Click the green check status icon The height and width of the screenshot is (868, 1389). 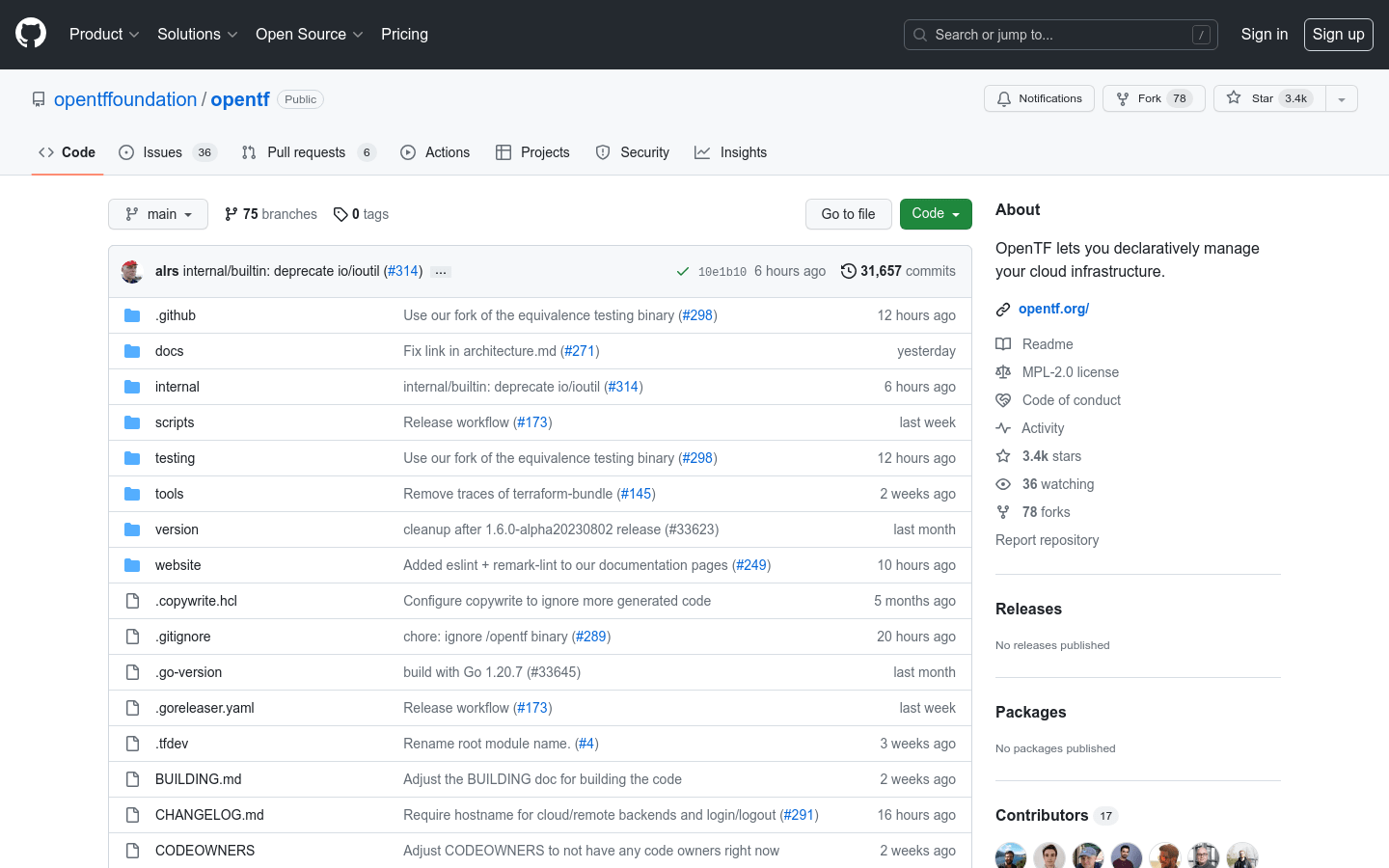pyautogui.click(x=683, y=272)
